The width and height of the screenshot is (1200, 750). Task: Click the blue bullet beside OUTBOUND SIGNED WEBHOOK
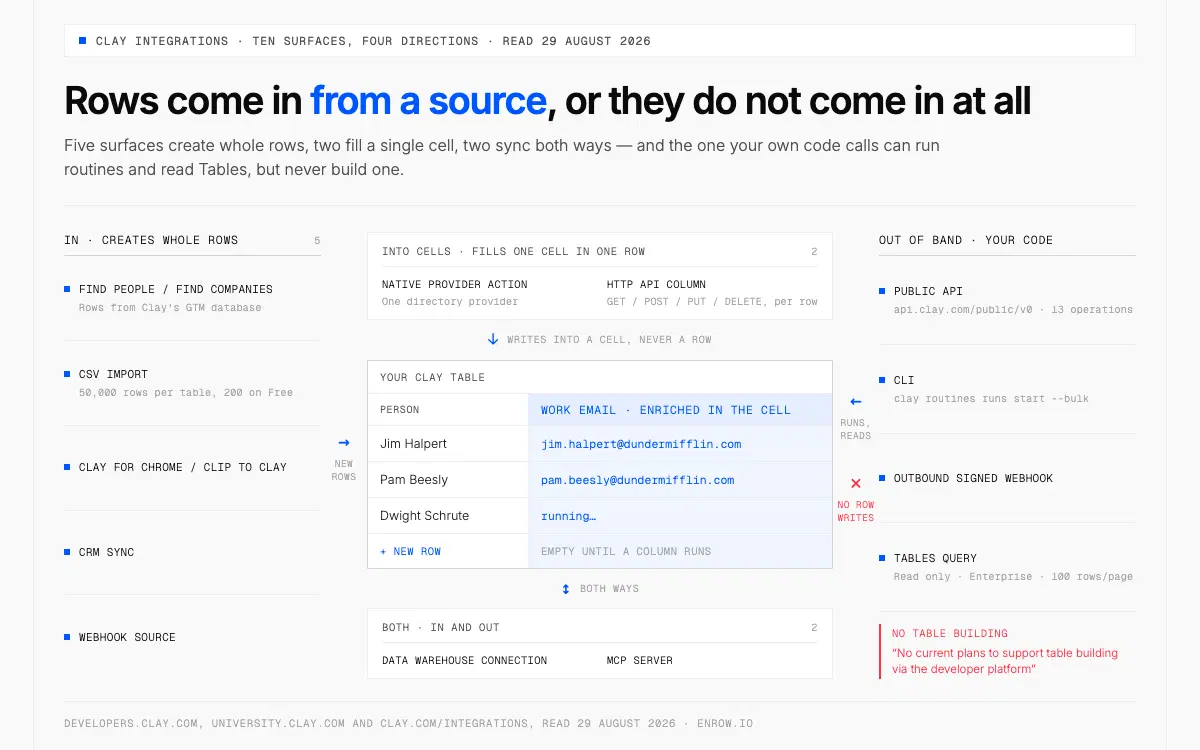pyautogui.click(x=882, y=477)
